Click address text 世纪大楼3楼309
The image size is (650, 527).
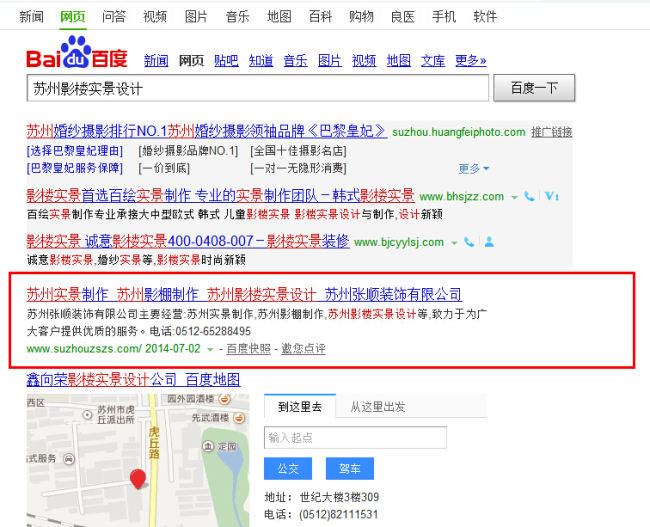[340, 497]
